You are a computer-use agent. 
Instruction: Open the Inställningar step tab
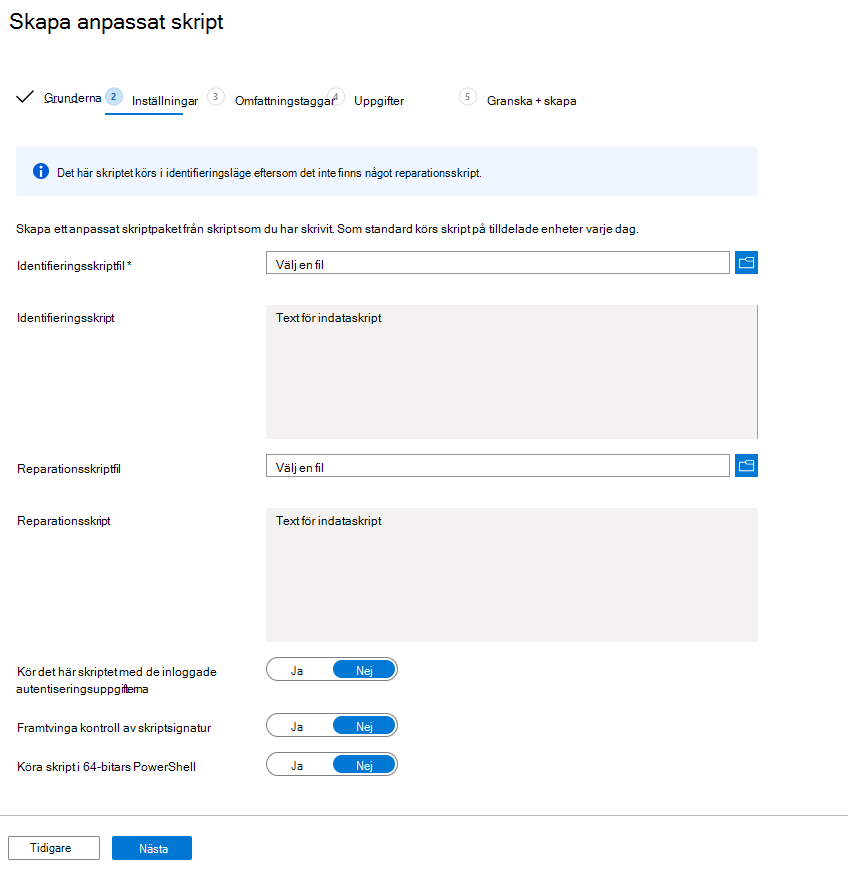click(165, 101)
